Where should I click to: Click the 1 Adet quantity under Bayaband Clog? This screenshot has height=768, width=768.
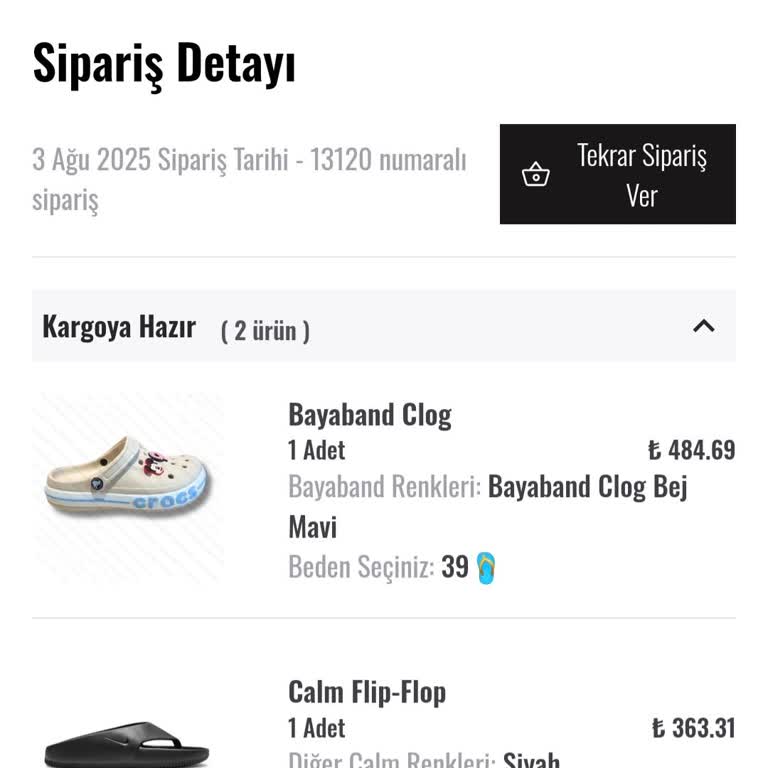coord(317,450)
